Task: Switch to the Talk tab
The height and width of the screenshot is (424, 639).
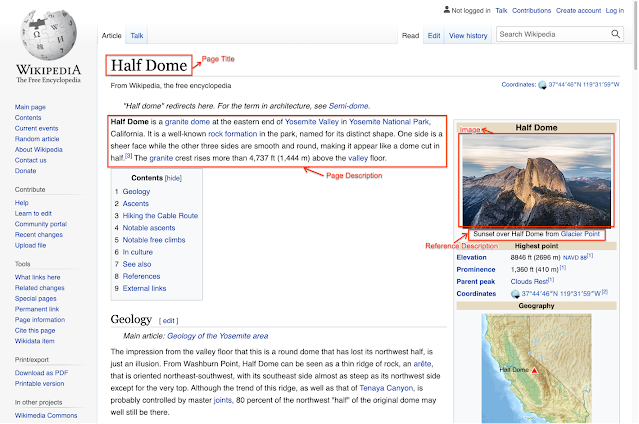Action: 137,36
